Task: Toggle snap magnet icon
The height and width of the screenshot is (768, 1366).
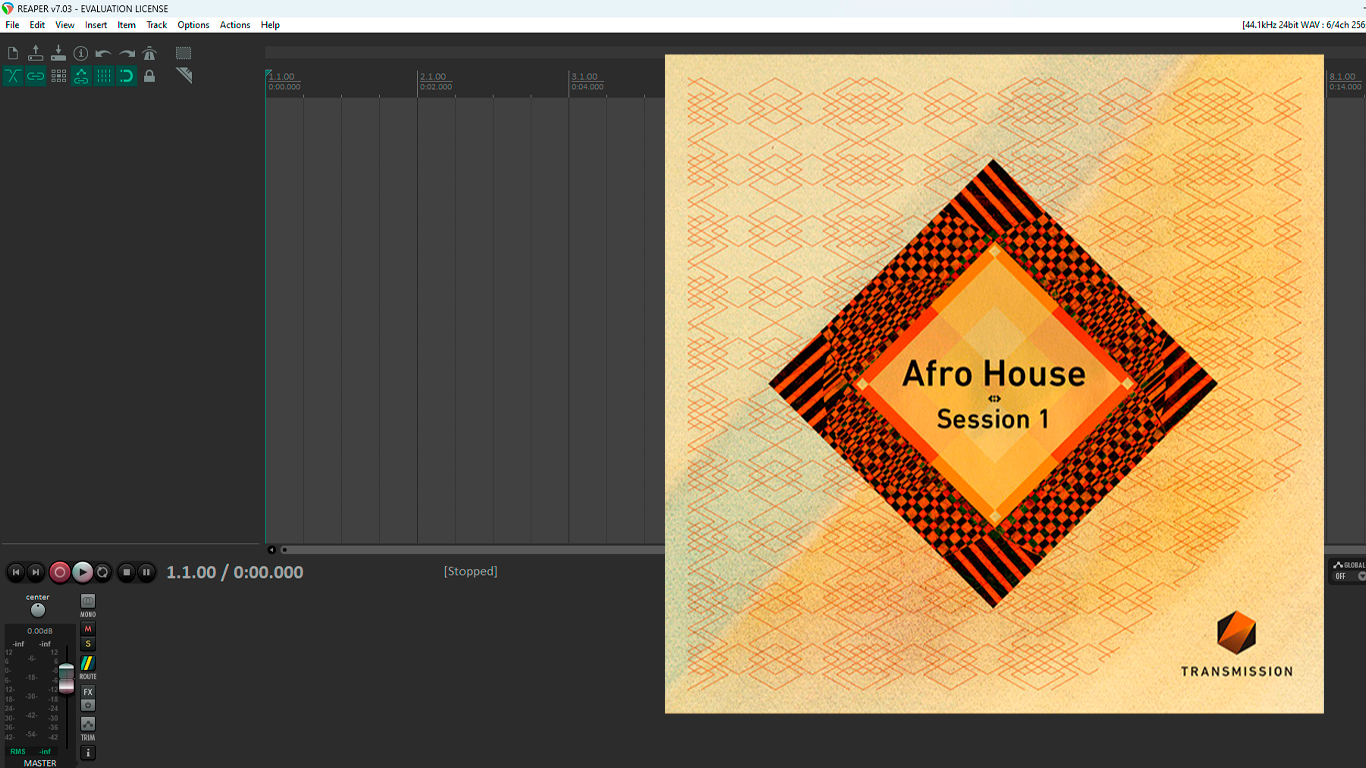Action: tap(127, 76)
